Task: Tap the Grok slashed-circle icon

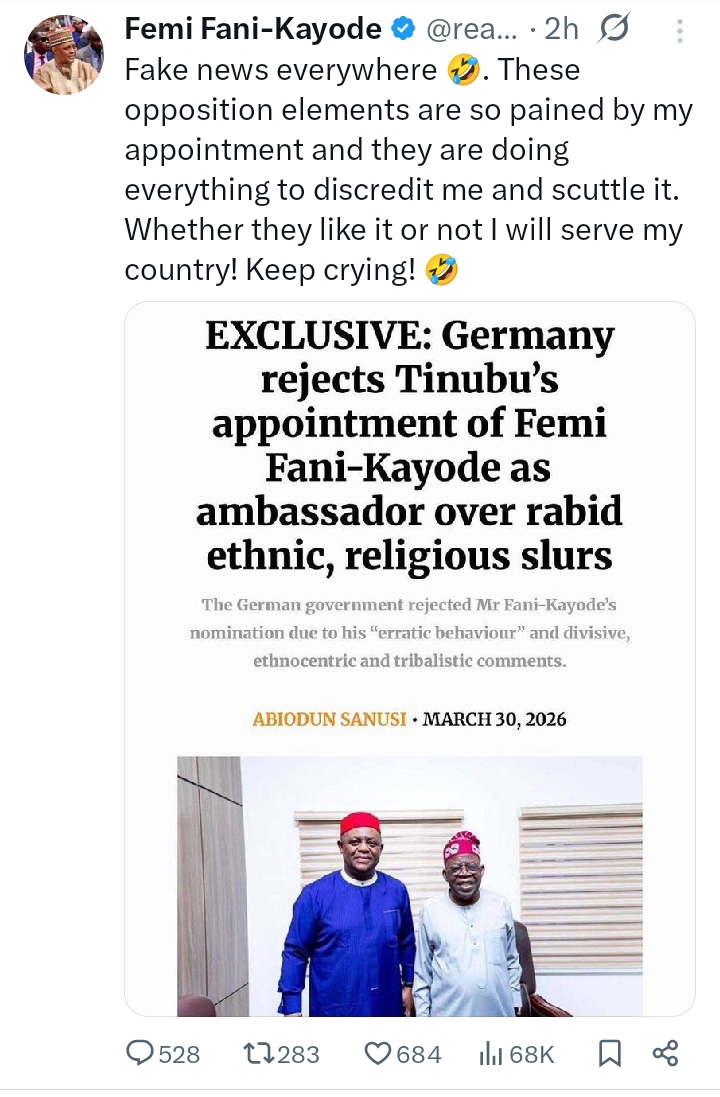Action: click(612, 31)
